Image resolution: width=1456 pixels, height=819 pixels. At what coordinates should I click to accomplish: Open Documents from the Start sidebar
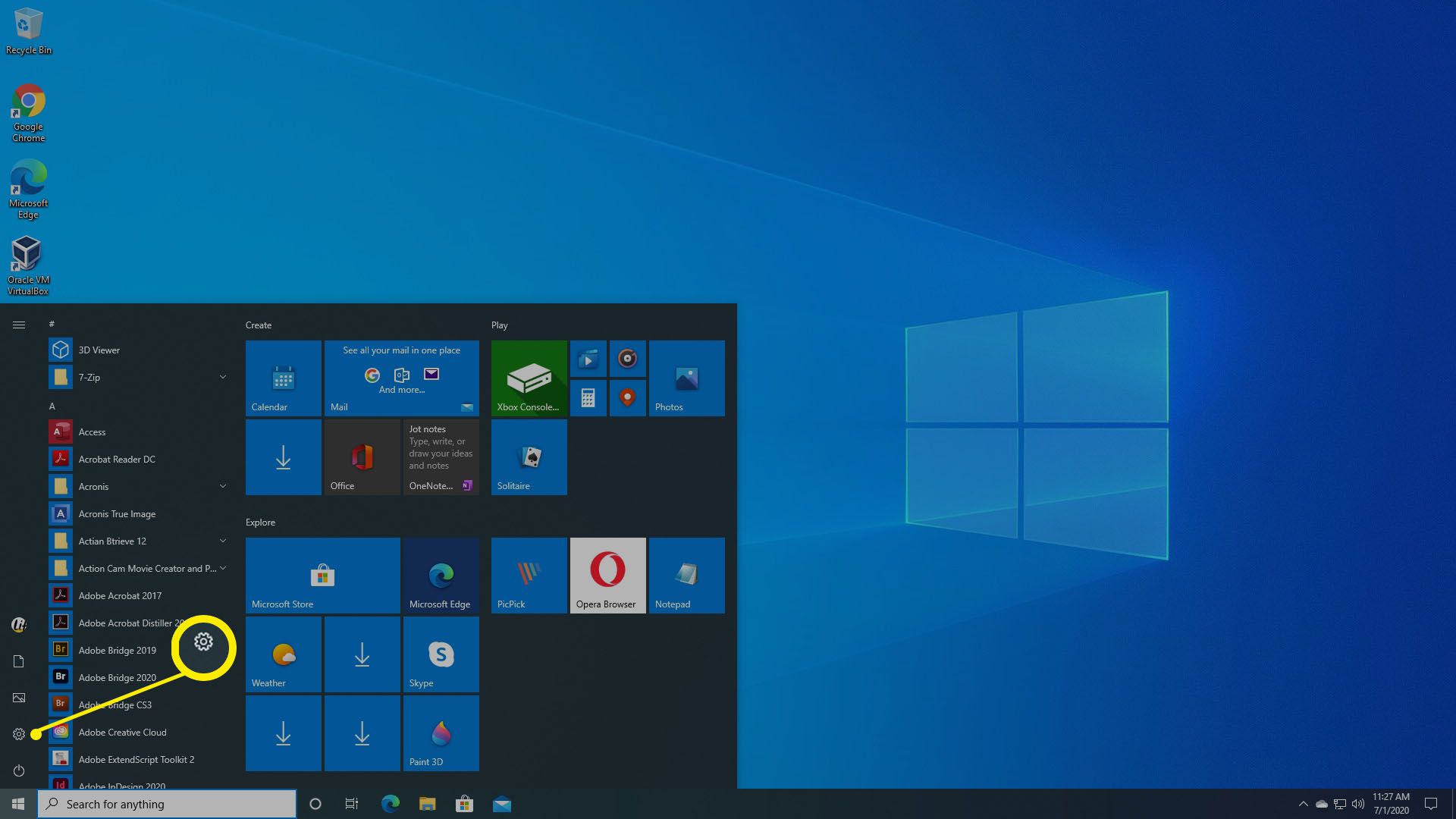[x=19, y=661]
